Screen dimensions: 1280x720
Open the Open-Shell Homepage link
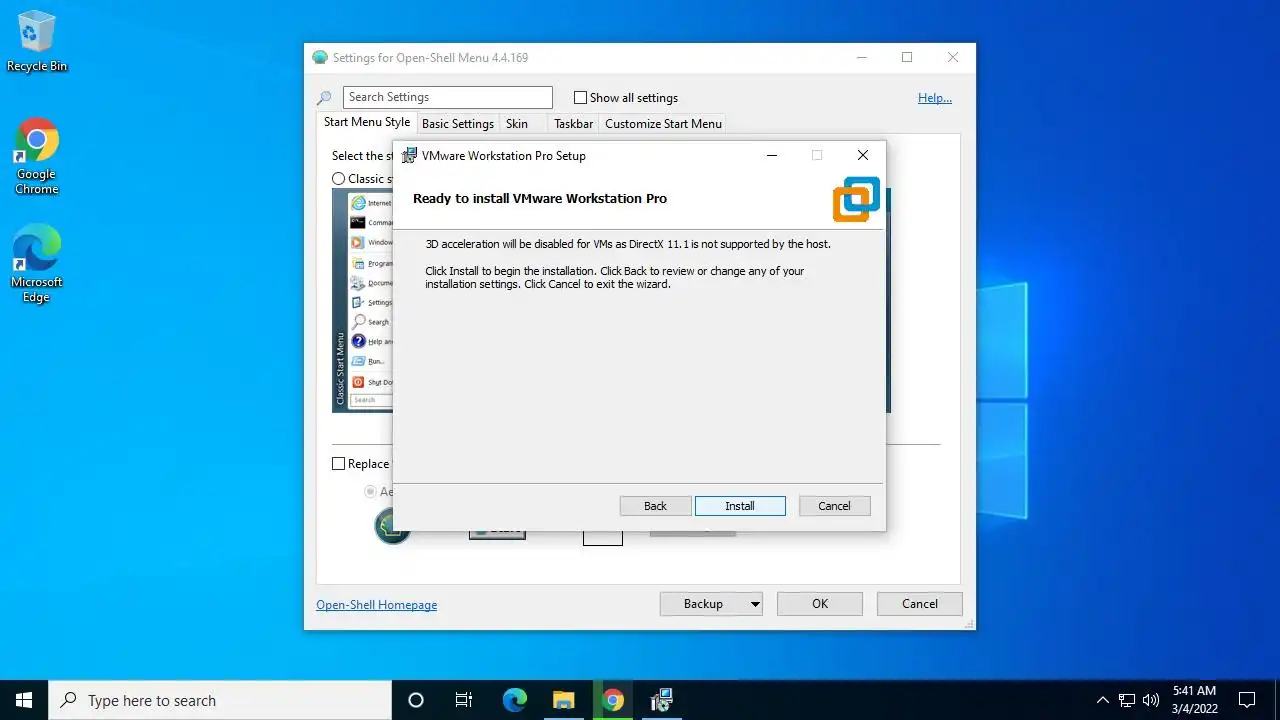coord(377,605)
